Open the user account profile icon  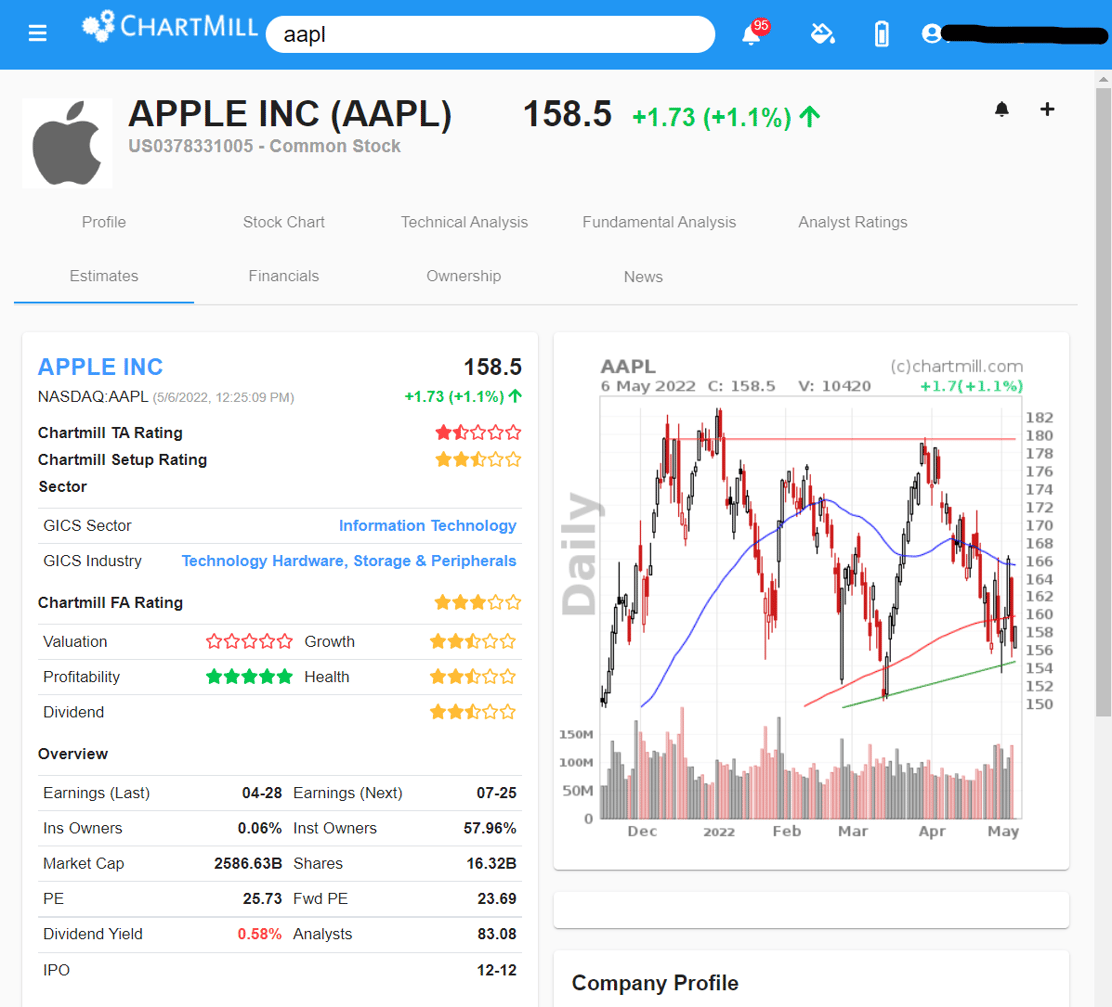pyautogui.click(x=931, y=33)
